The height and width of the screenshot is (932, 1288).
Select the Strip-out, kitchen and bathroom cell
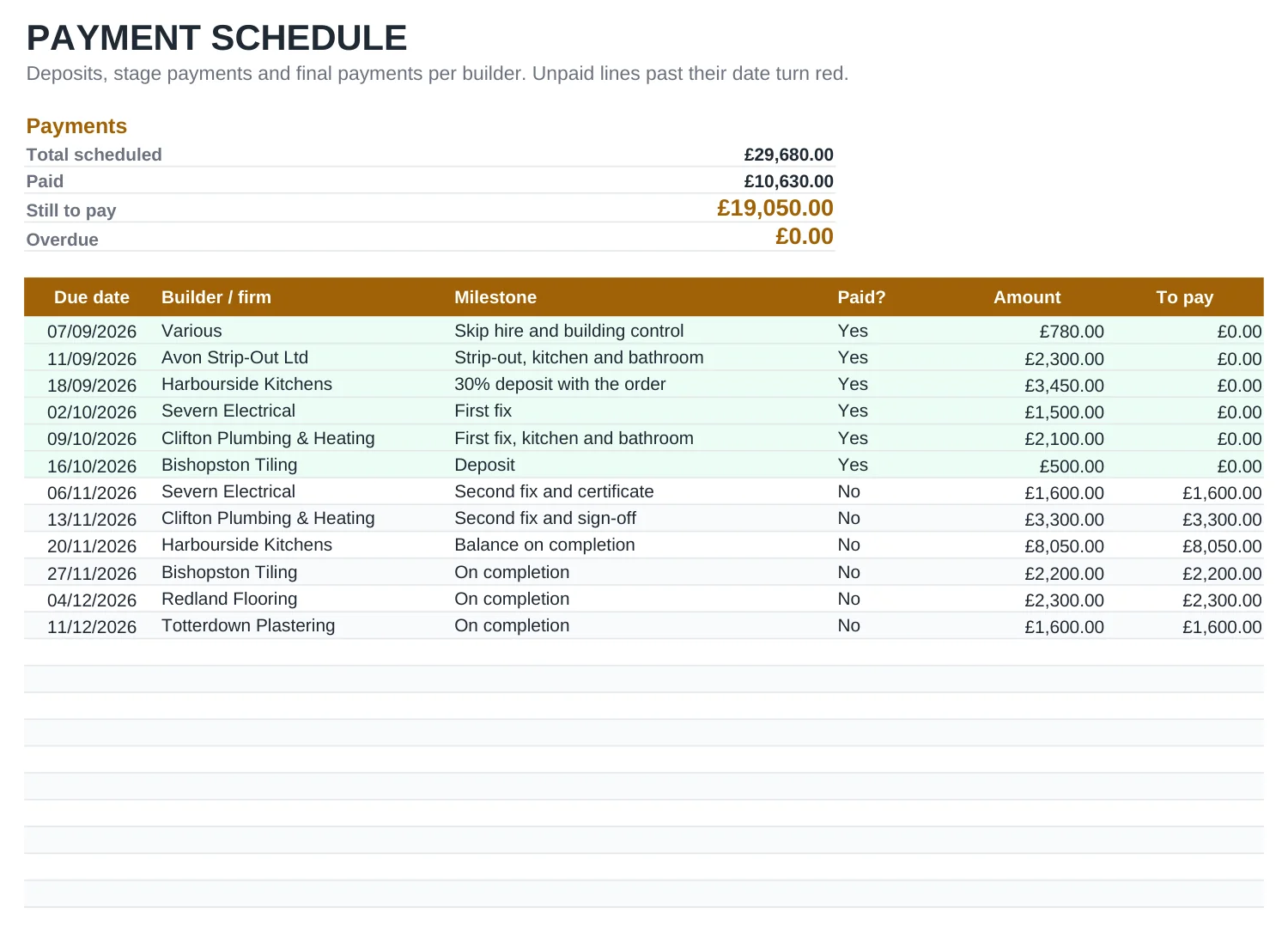point(579,357)
